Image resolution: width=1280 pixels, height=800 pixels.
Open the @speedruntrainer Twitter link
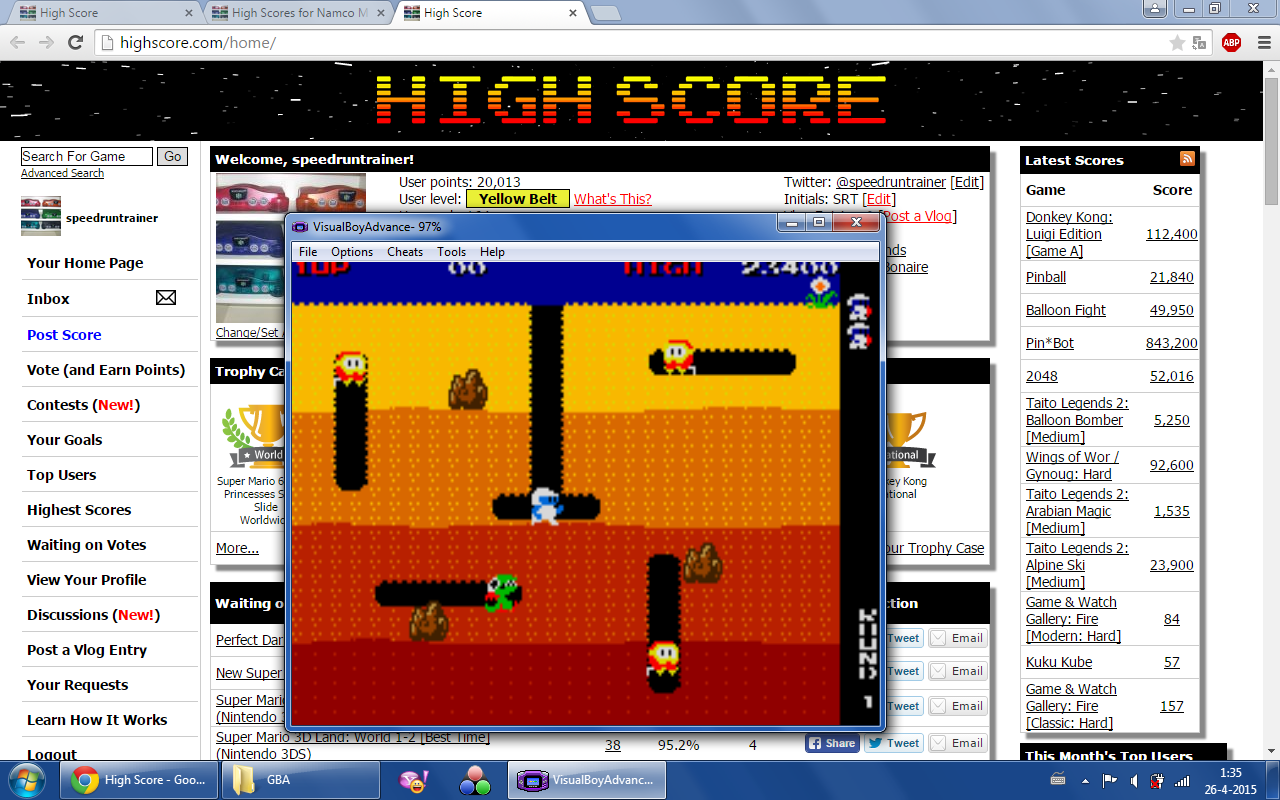891,182
